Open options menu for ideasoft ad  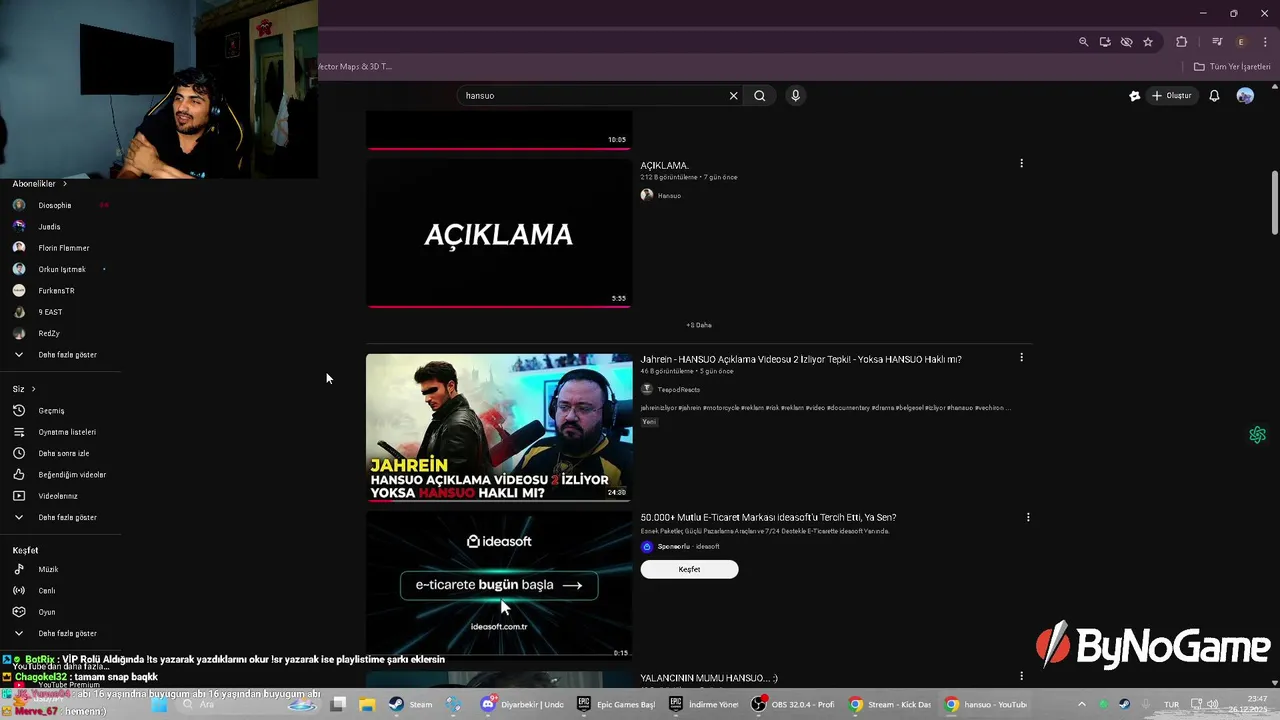1028,517
